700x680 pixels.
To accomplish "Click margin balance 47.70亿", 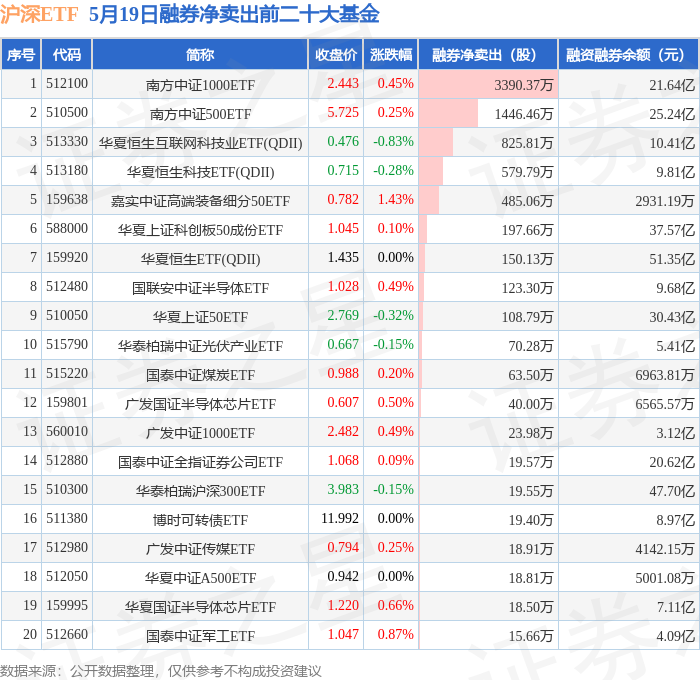I will [672, 491].
